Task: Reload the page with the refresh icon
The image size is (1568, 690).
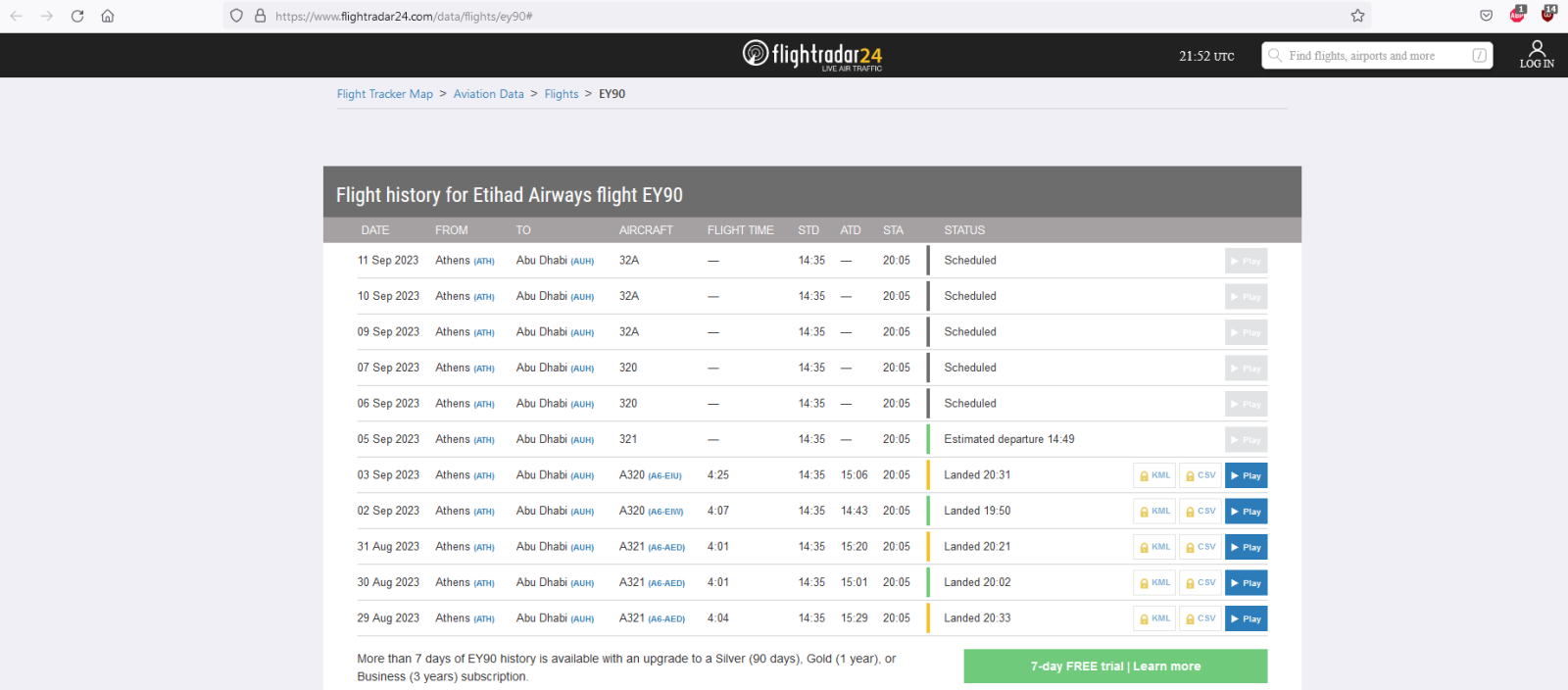Action: coord(77,16)
